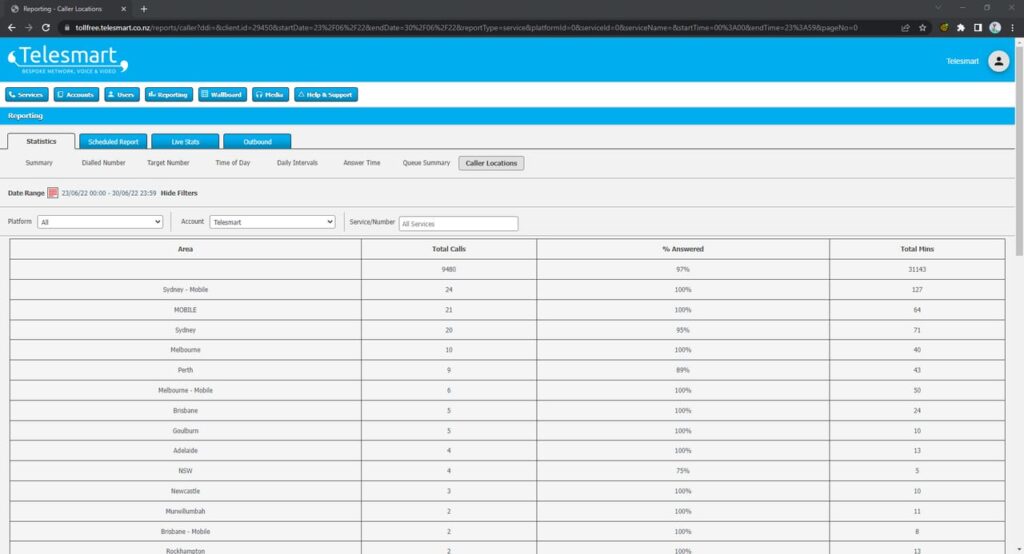
Task: Click the Service/Number input field
Action: coord(458,223)
